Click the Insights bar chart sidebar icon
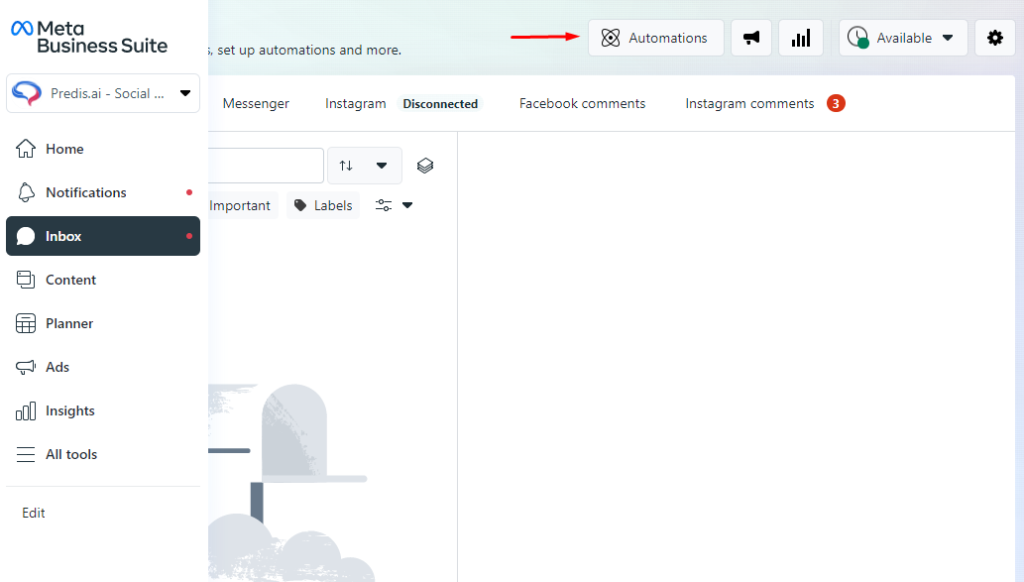The width and height of the screenshot is (1024, 582). click(25, 411)
